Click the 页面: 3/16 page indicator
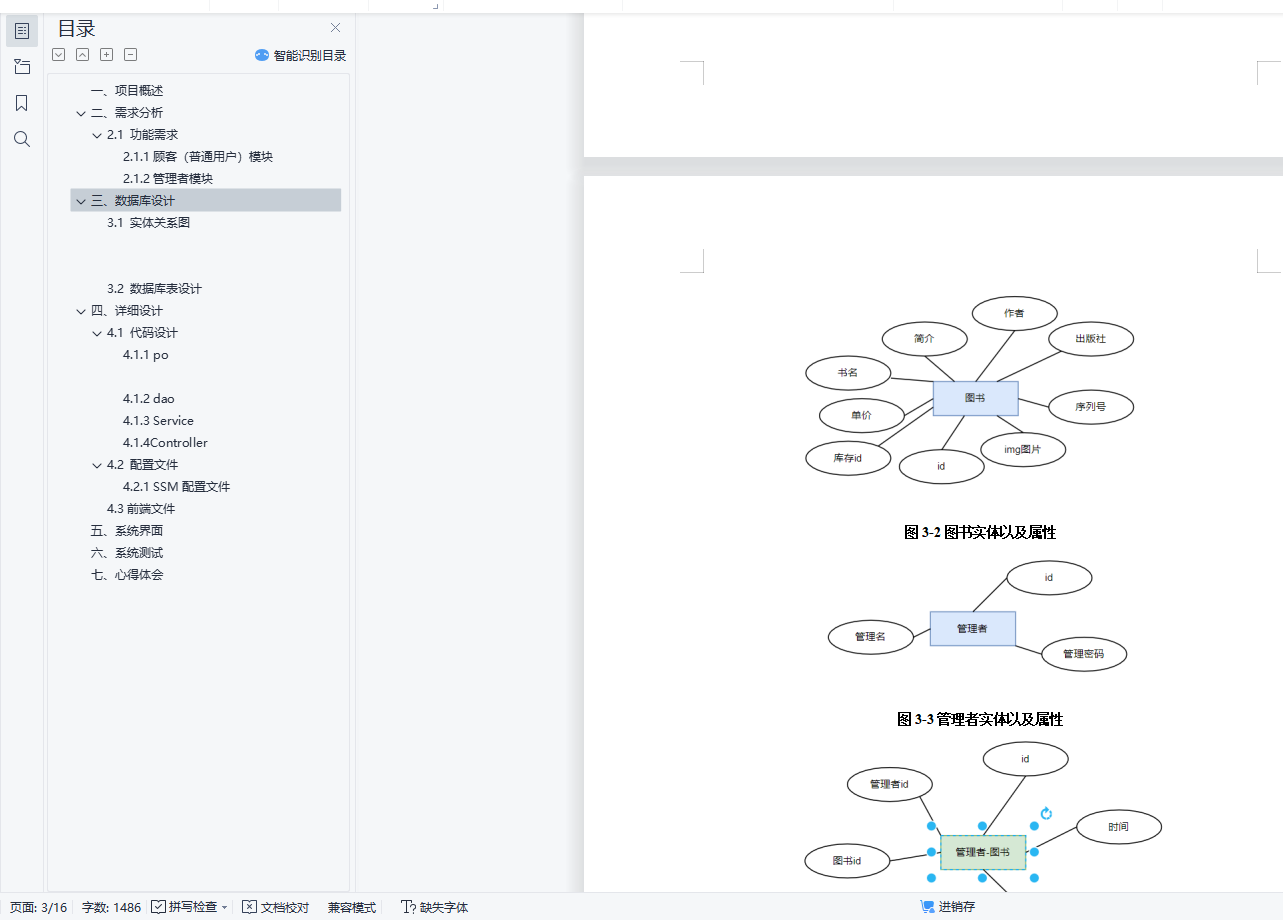This screenshot has height=920, width=1283. point(38,907)
